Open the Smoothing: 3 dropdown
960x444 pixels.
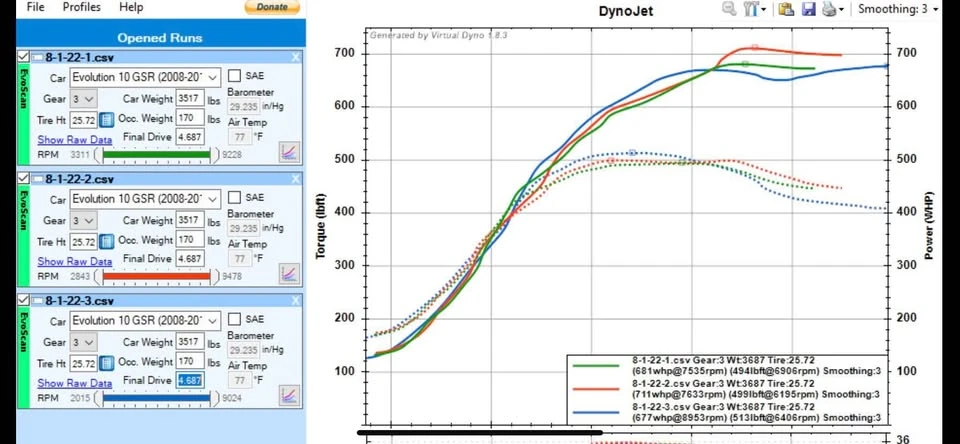click(898, 9)
